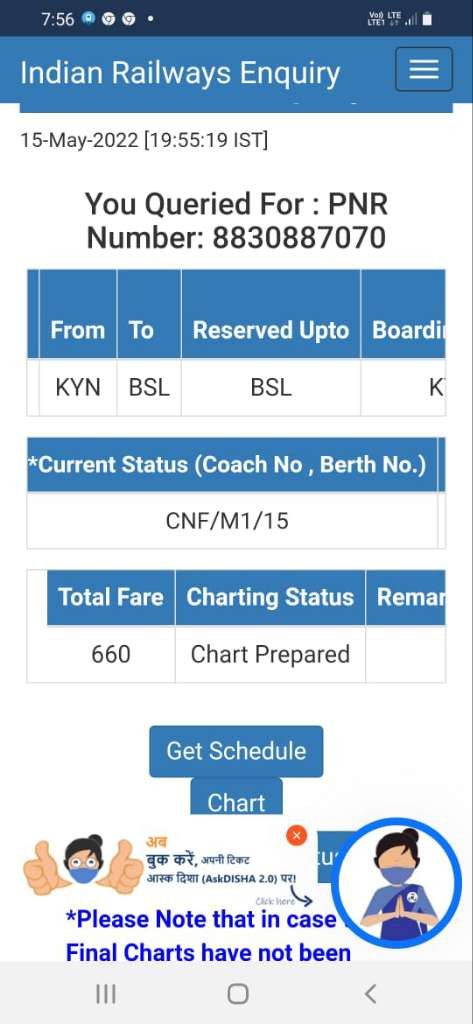Tap the Android home button
The height and width of the screenshot is (1024, 473).
(x=238, y=994)
